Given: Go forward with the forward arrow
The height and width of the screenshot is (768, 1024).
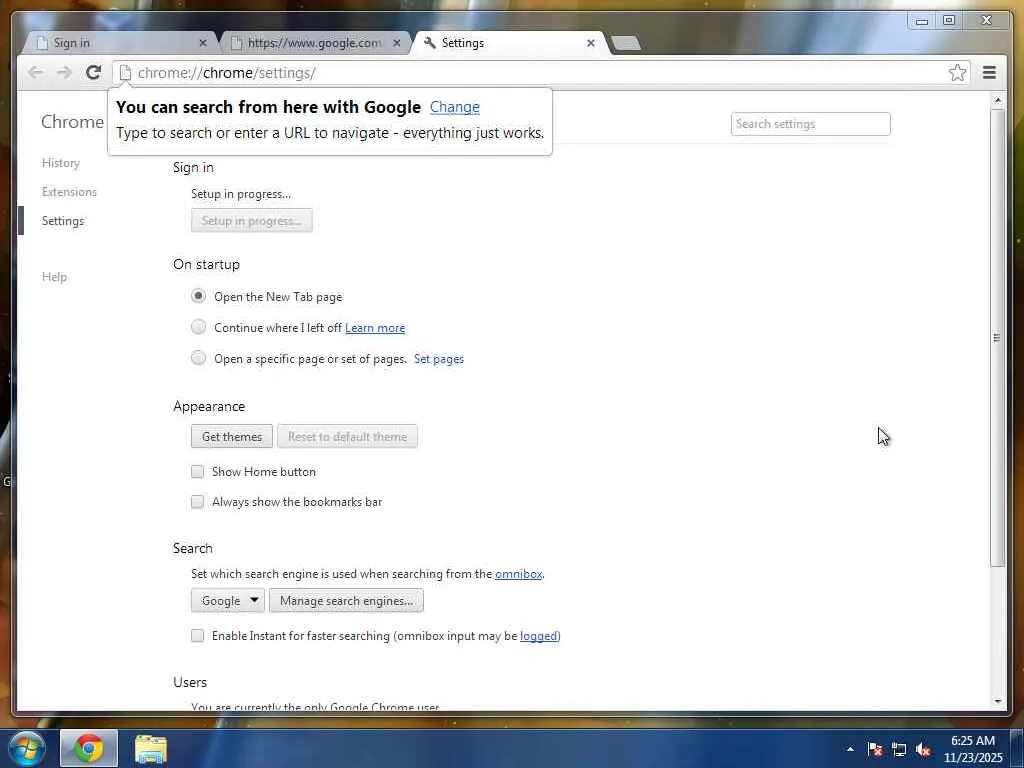Looking at the screenshot, I should (64, 72).
